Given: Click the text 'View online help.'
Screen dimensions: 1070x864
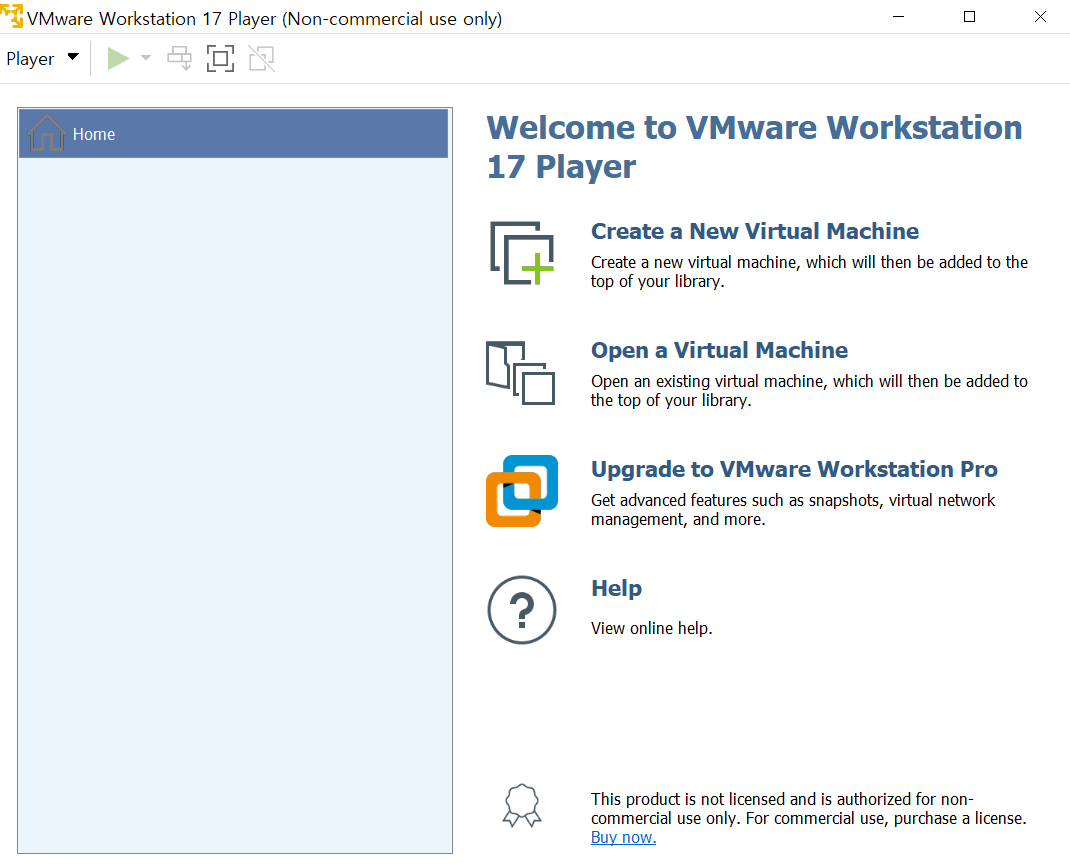Looking at the screenshot, I should coord(652,629).
